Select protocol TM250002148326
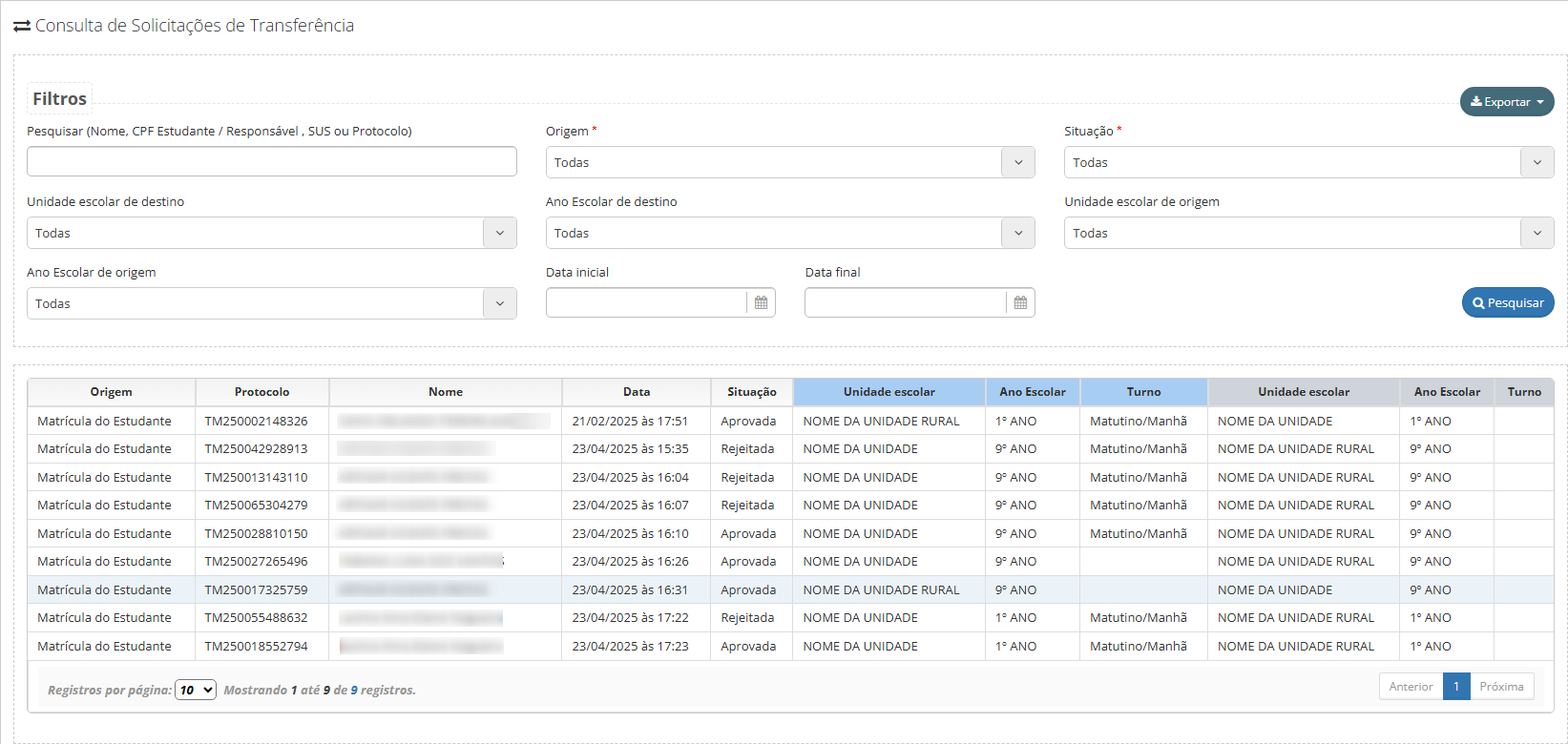Viewport: 1568px width, 744px height. (257, 421)
